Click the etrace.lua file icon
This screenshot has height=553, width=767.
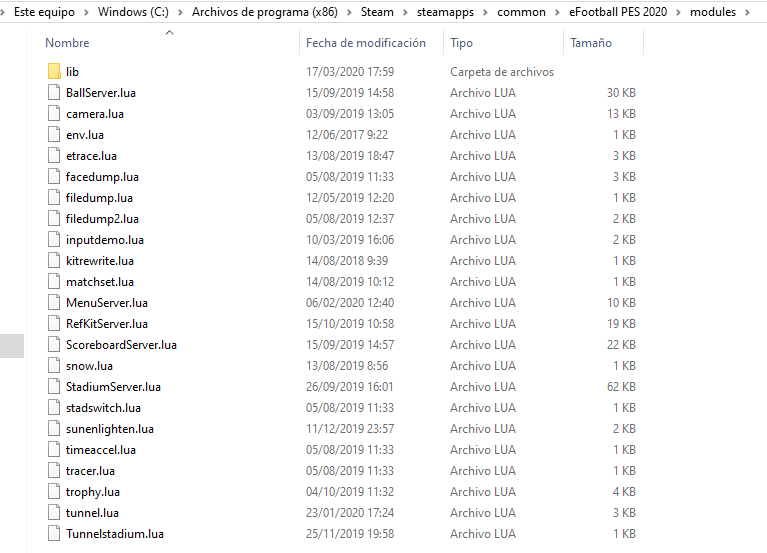click(x=54, y=155)
